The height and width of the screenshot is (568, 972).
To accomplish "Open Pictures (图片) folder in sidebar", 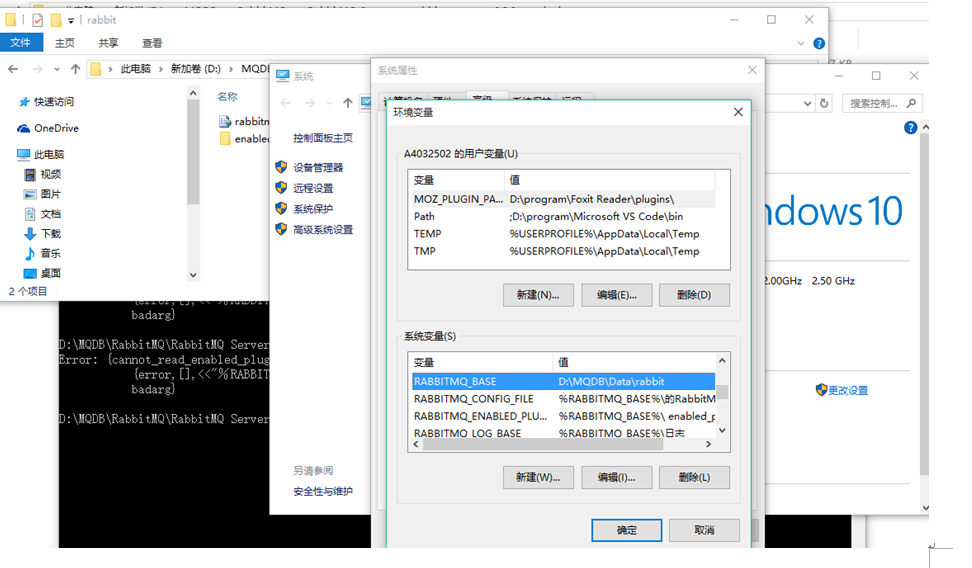I will (x=42, y=194).
